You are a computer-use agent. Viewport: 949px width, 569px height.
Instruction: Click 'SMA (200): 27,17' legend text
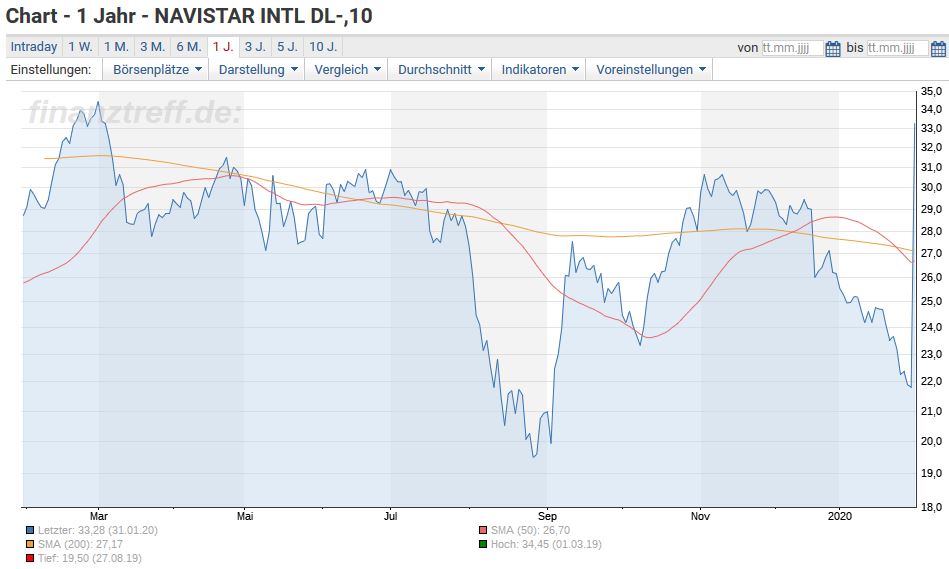pyautogui.click(x=80, y=544)
